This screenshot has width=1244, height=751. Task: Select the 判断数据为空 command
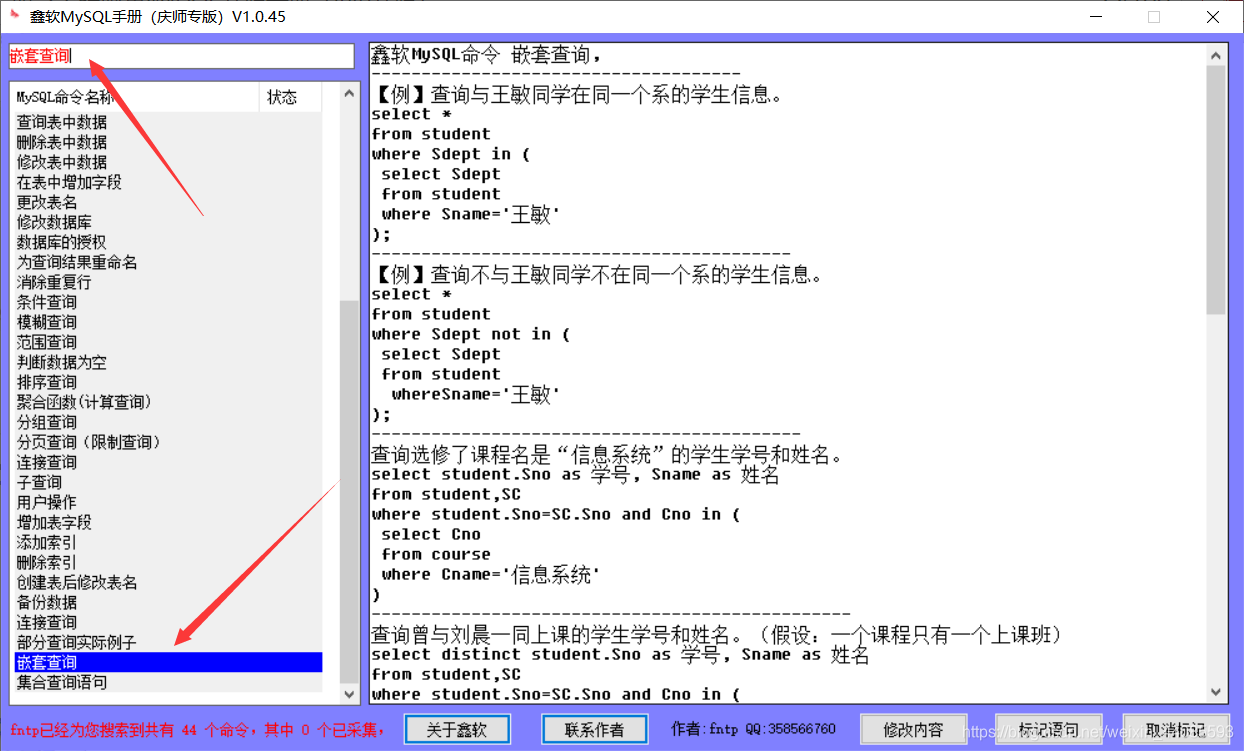pyautogui.click(x=168, y=362)
